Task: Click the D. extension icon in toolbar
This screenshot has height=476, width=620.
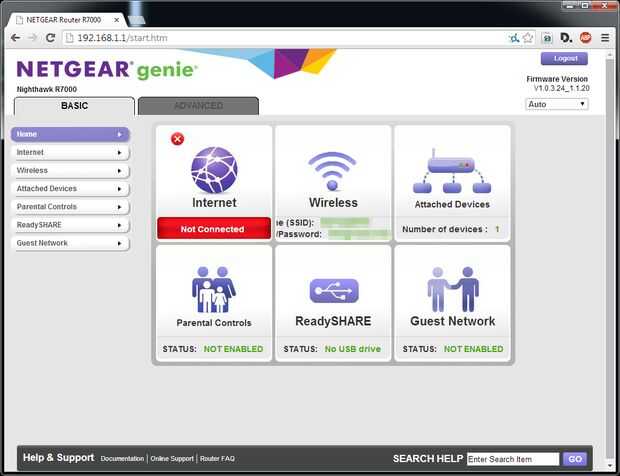Action: [566, 38]
